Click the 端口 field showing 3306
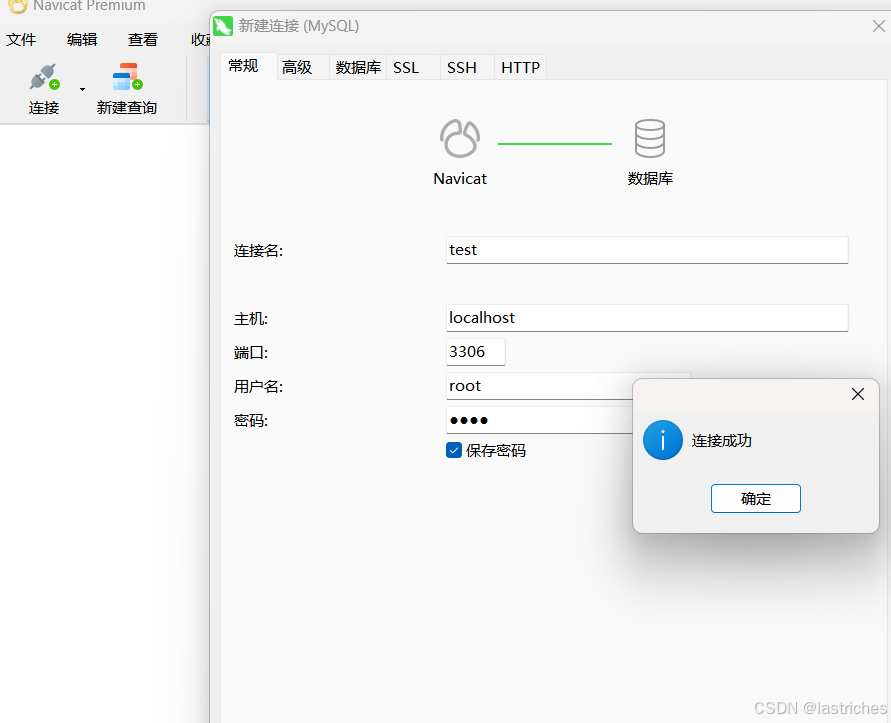Viewport: 891px width, 723px height. coord(476,352)
